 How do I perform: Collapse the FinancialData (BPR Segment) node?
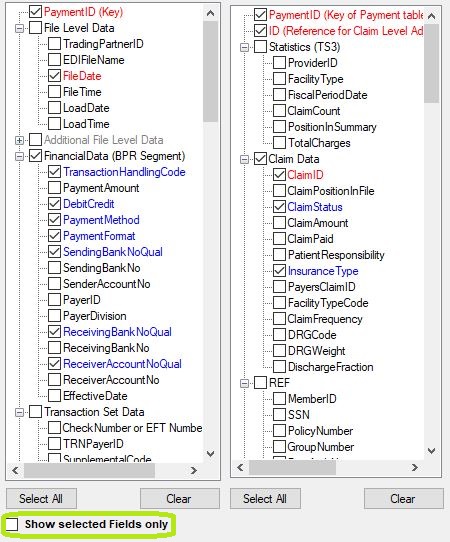pos(20,156)
